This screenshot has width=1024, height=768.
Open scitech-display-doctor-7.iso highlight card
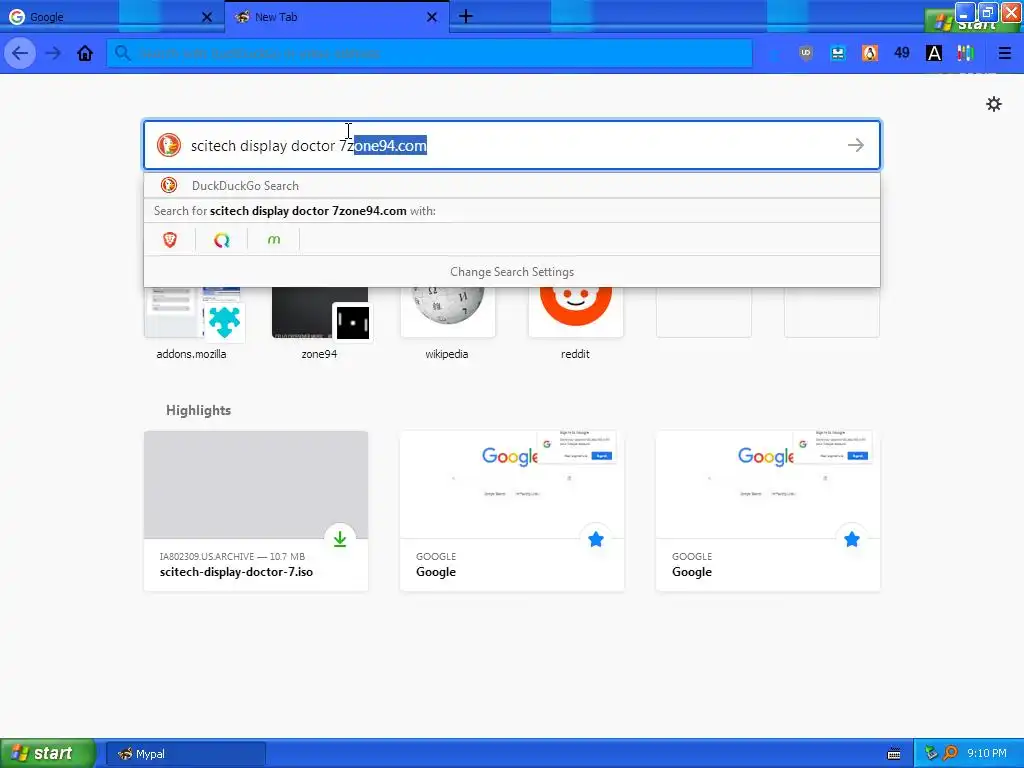click(256, 511)
